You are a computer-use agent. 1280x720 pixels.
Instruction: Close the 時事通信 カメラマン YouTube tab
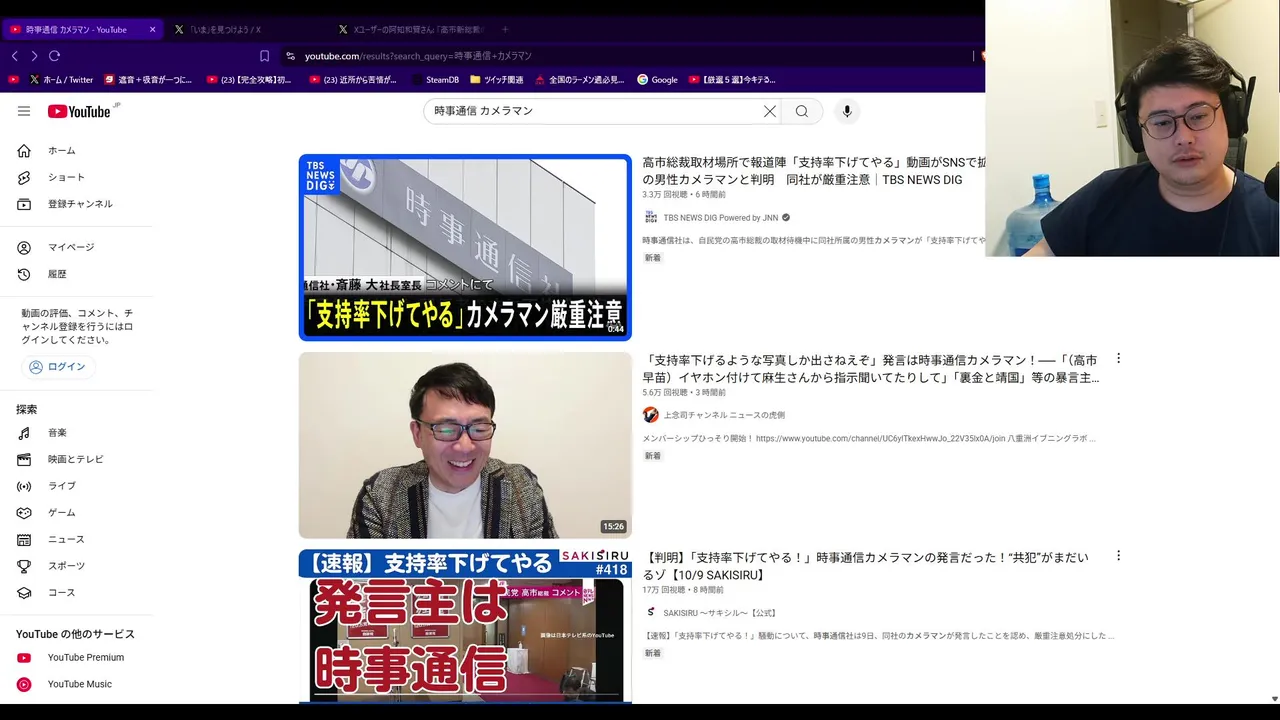click(x=152, y=30)
